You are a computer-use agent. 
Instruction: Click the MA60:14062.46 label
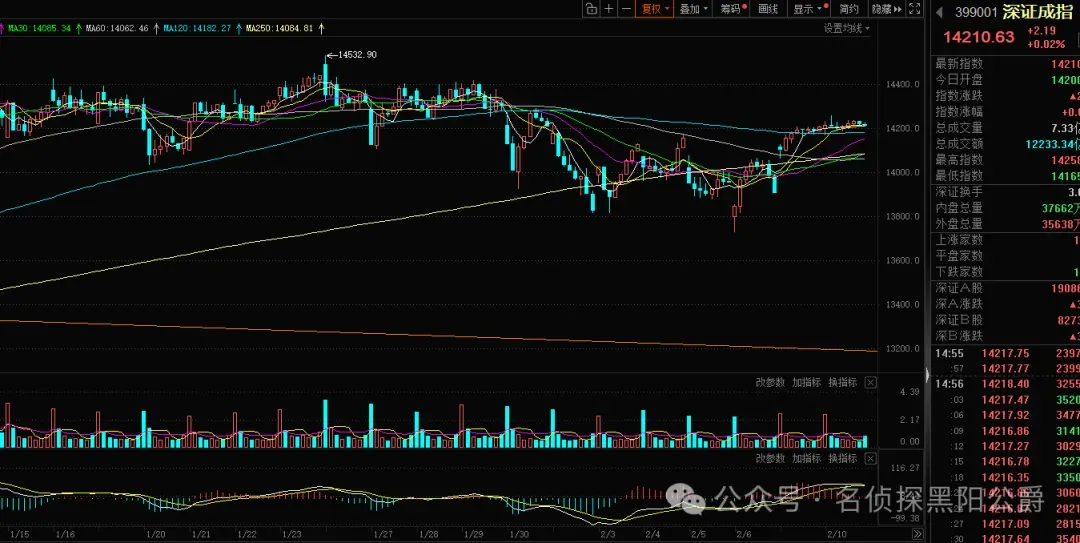pos(118,28)
